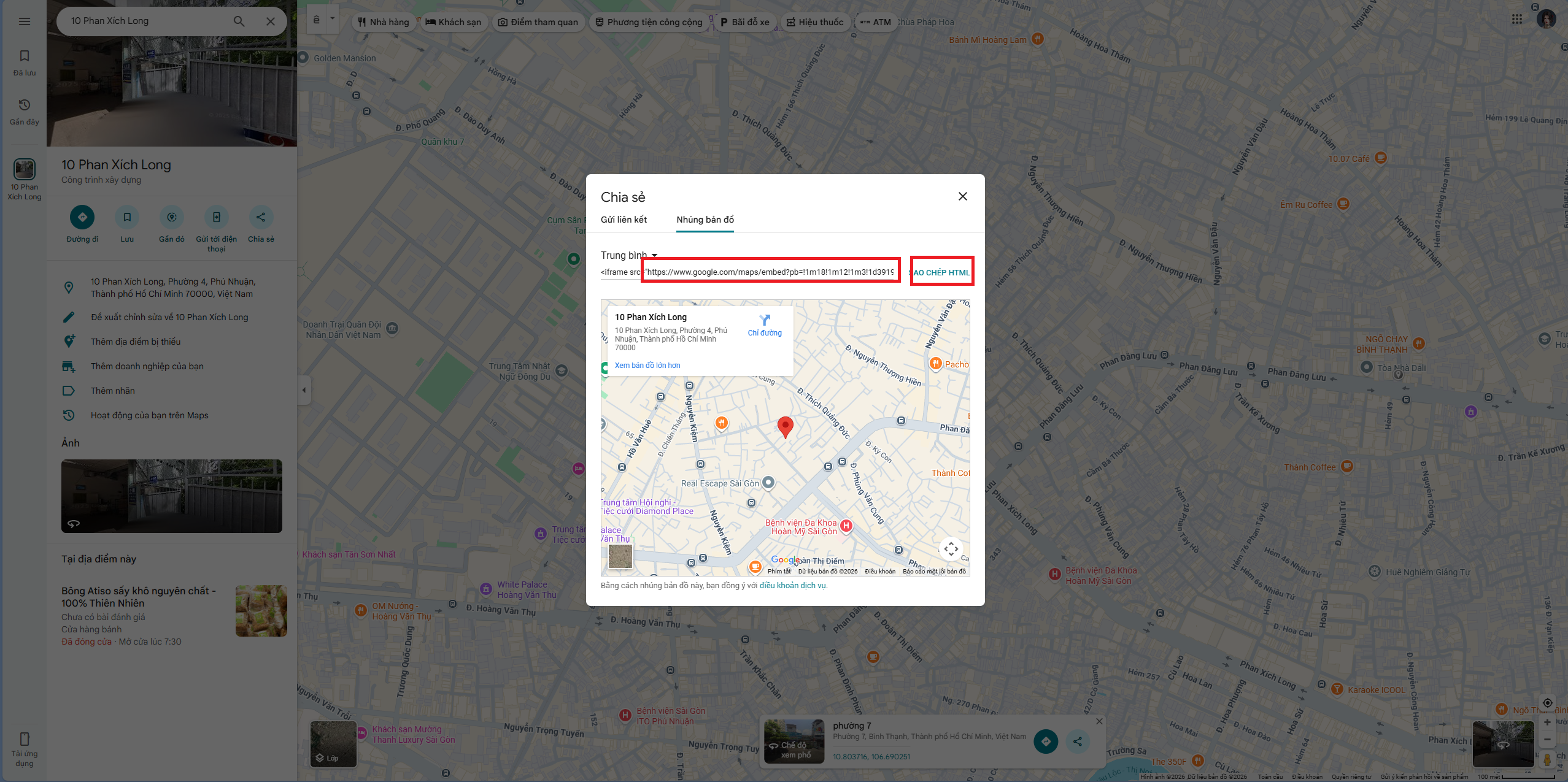Open the điều khoản dịch vụ link
The image size is (1568, 782).
pyautogui.click(x=793, y=586)
